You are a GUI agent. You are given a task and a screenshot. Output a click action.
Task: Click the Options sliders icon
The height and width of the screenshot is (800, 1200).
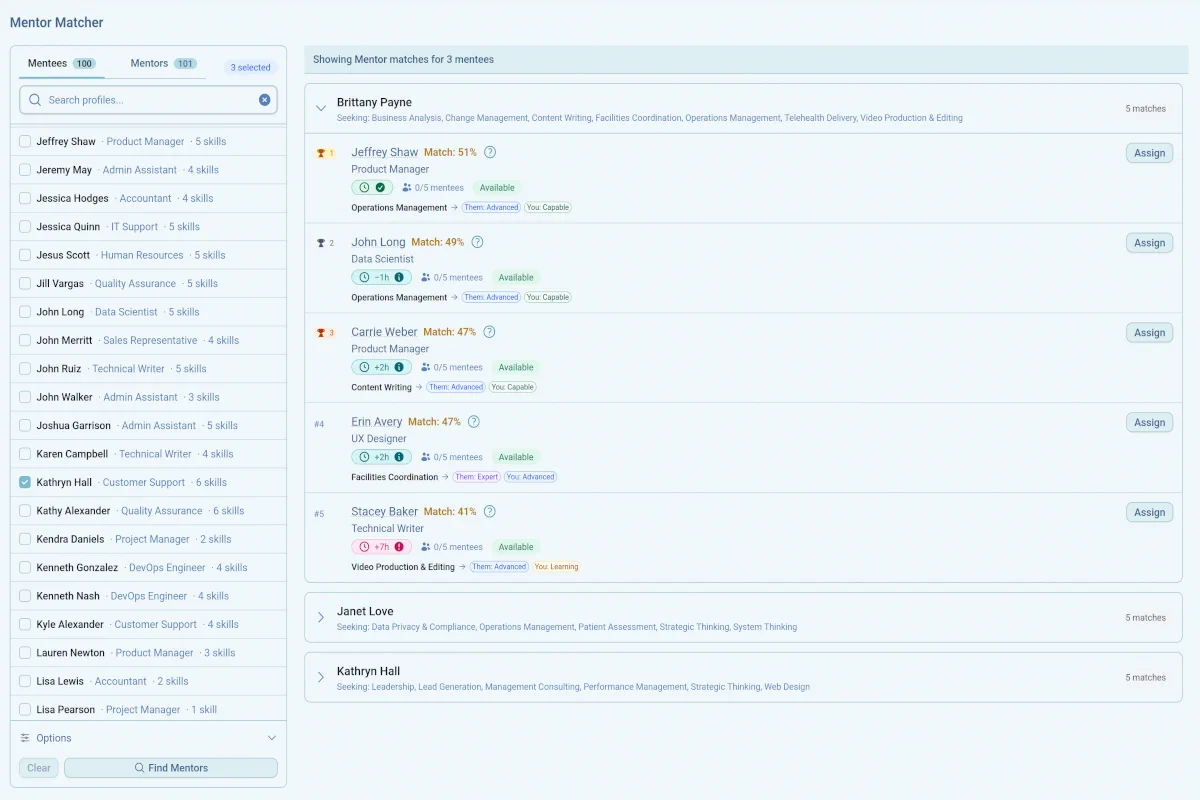[25, 738]
